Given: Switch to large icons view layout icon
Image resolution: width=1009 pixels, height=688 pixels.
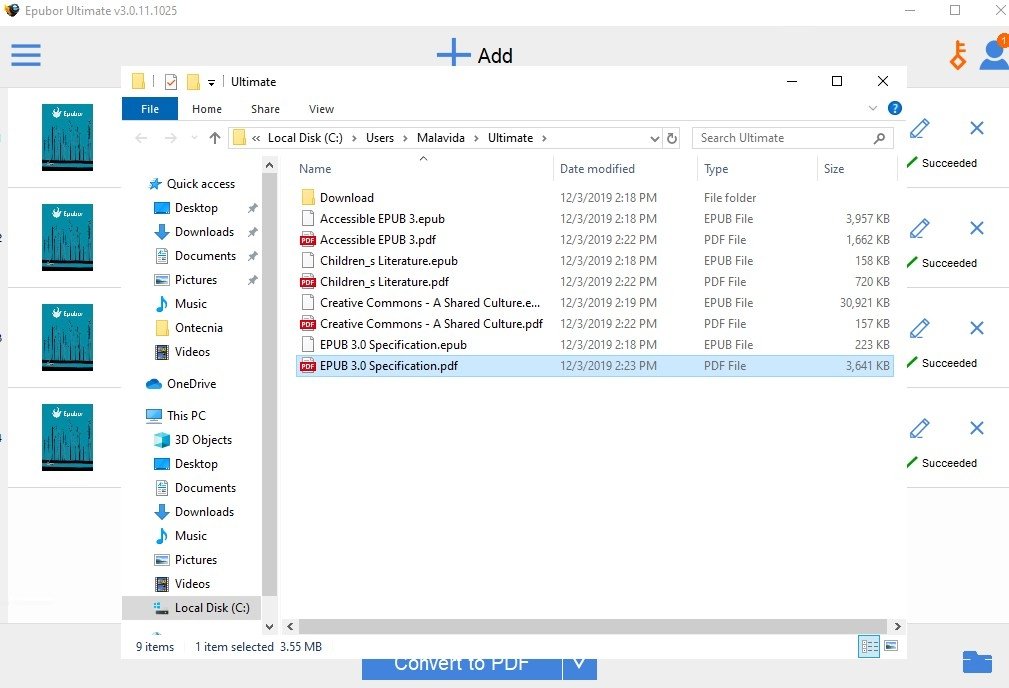Looking at the screenshot, I should 891,646.
